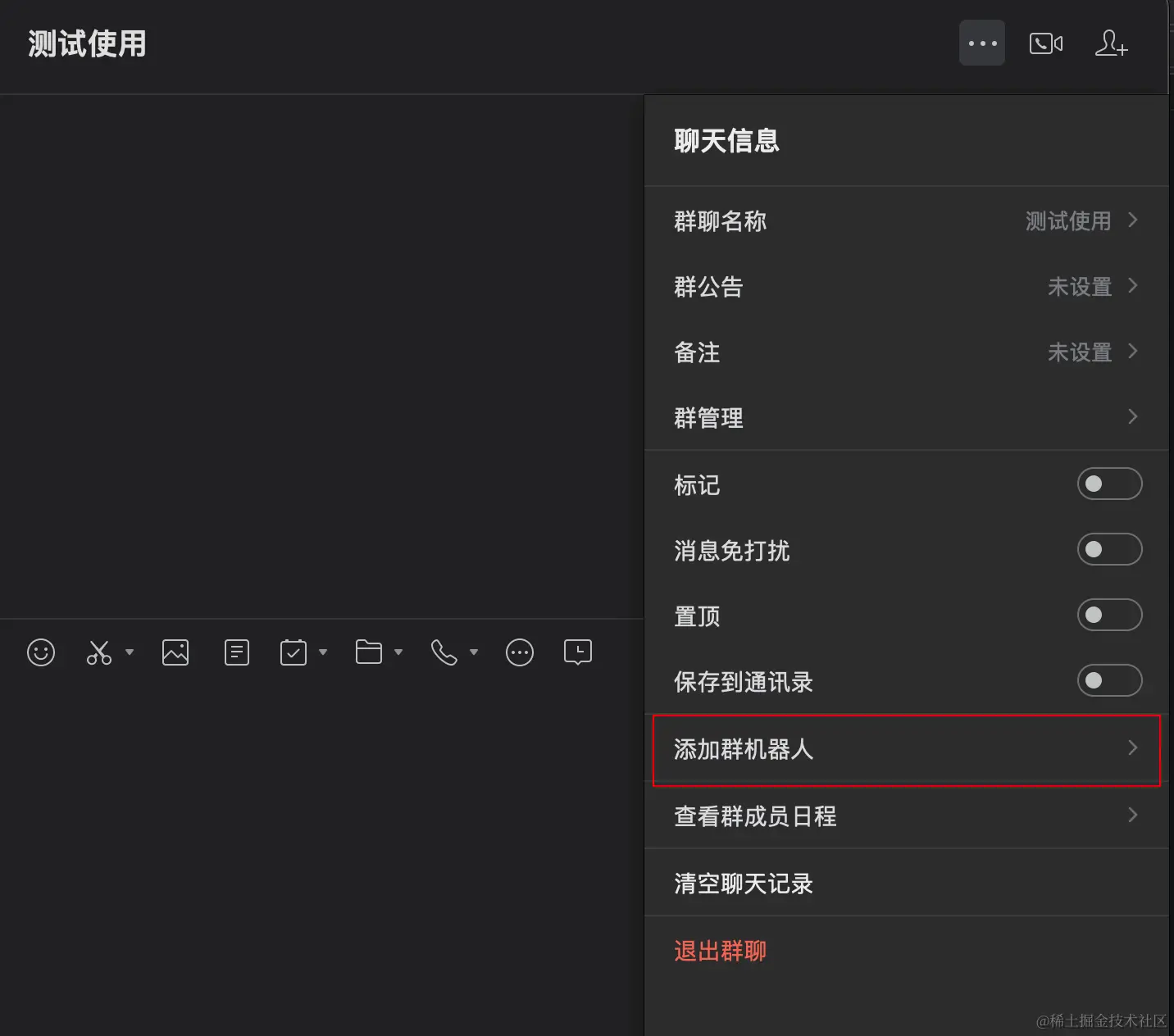Viewport: 1174px width, 1036px height.
Task: Expand the schedule icon dropdown arrow
Action: (x=323, y=652)
